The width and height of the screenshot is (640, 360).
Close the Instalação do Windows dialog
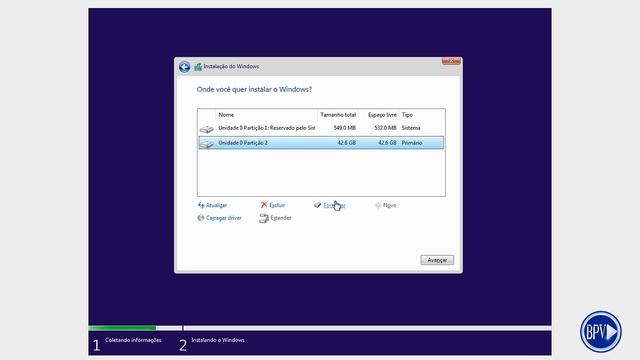[x=451, y=61]
